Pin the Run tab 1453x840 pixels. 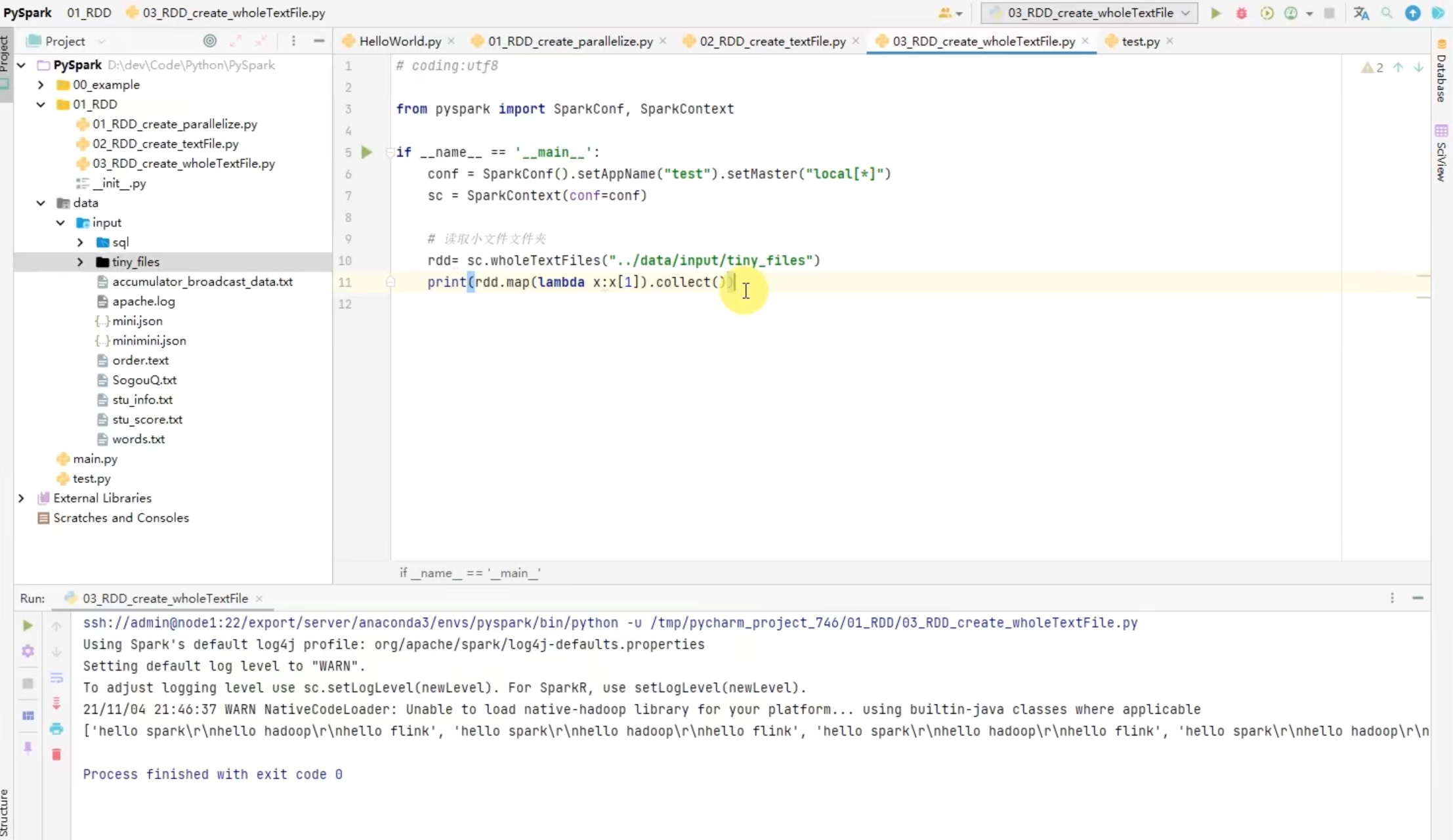coord(28,748)
